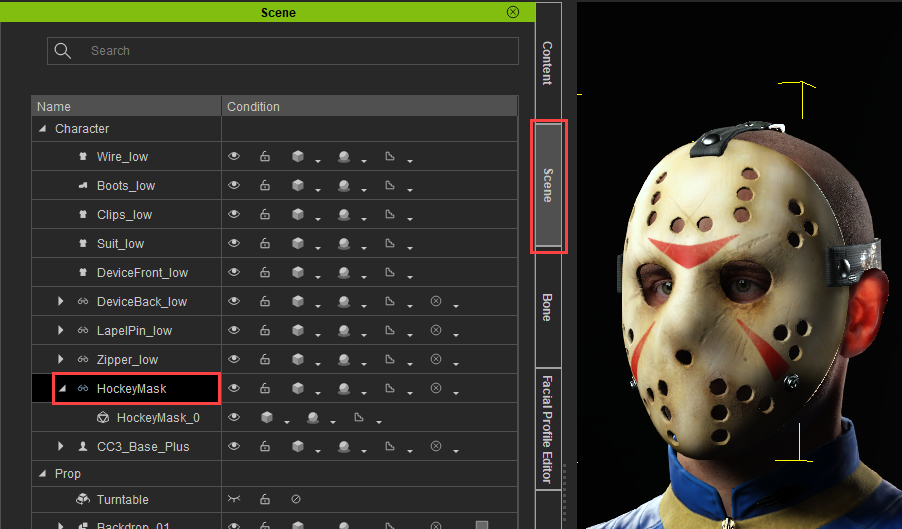Click the lock icon for Wire_low
The image size is (902, 529).
pos(265,157)
